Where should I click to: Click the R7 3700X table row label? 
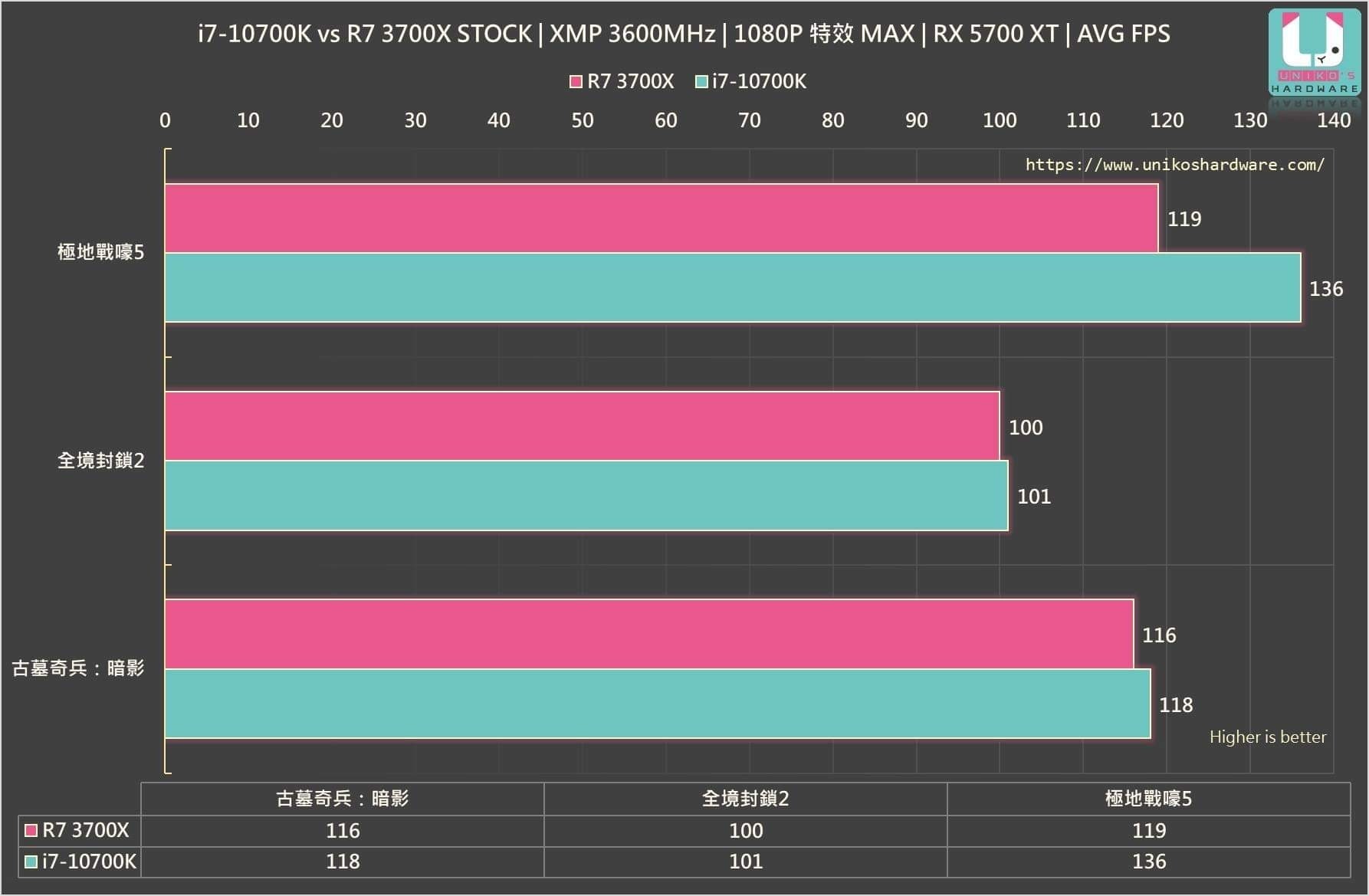coord(86,830)
